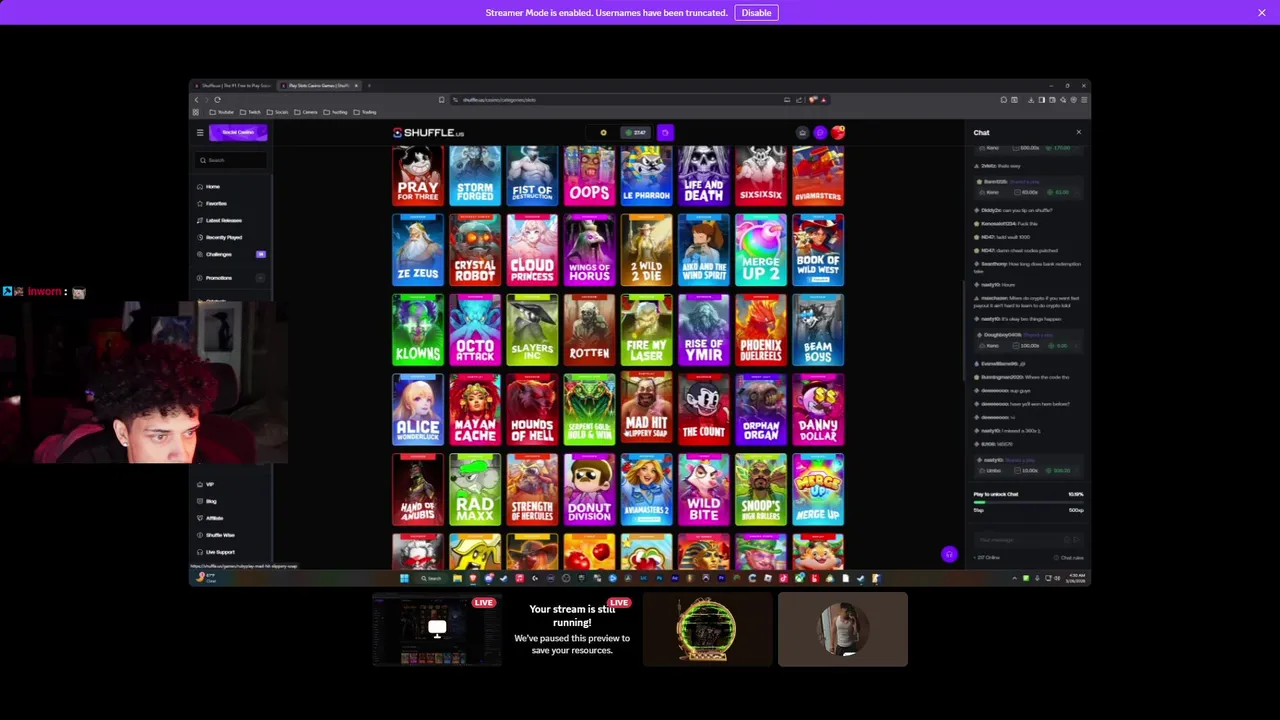This screenshot has height=720, width=1280.
Task: Open the red profile avatar with notification badge
Action: (838, 132)
